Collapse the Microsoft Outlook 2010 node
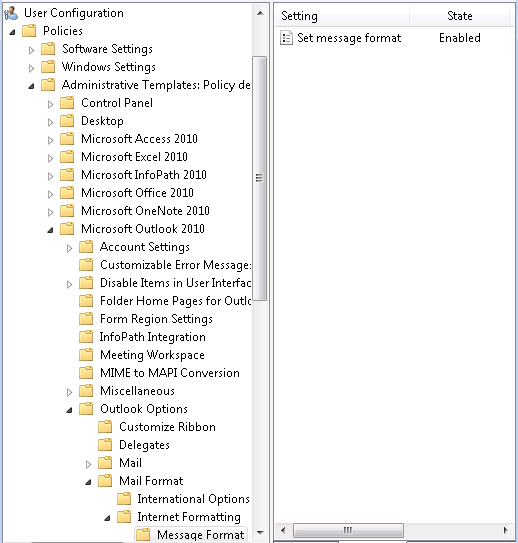The width and height of the screenshot is (518, 543). pos(50,230)
